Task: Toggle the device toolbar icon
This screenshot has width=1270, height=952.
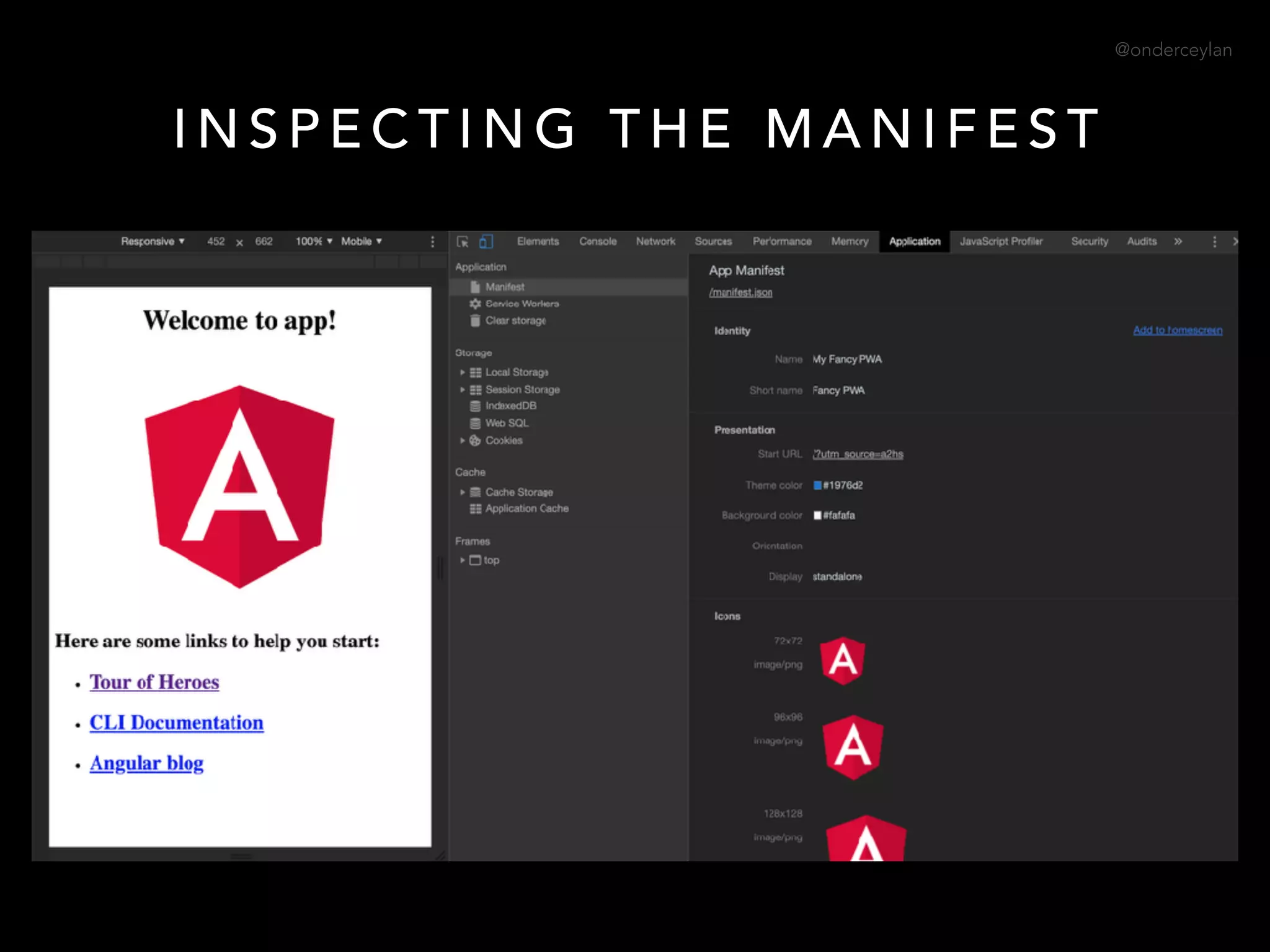Action: [x=486, y=242]
